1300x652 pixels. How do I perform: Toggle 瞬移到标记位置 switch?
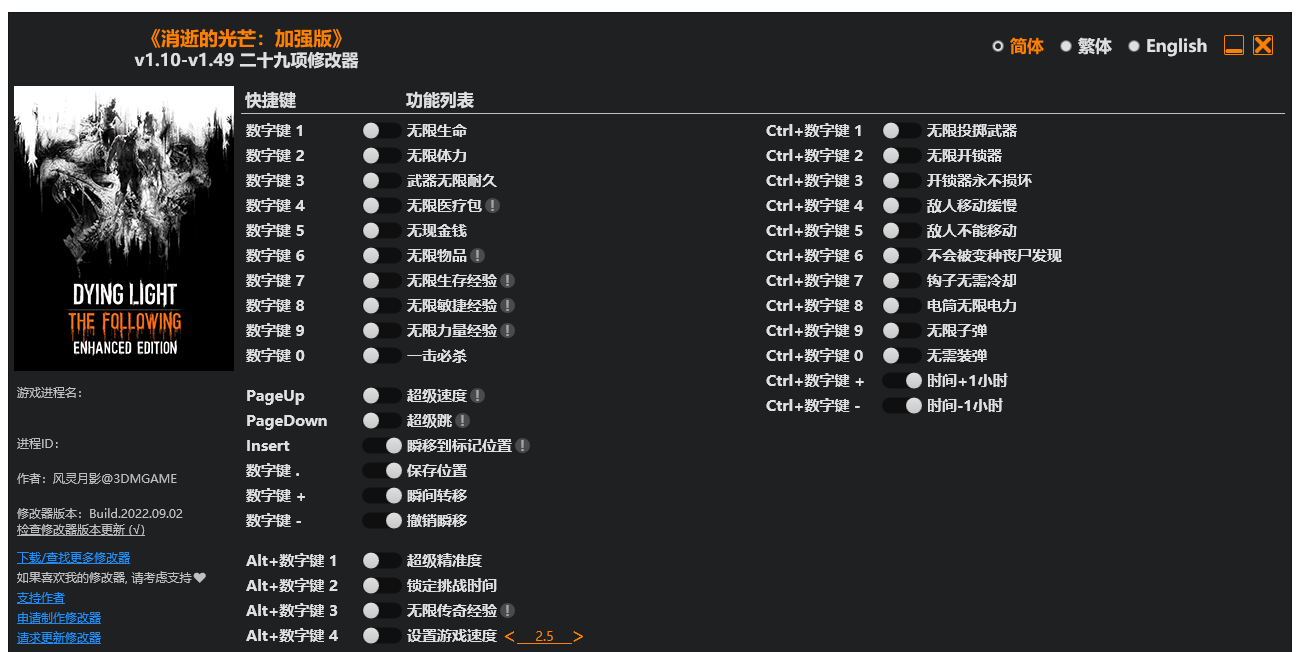[x=381, y=446]
